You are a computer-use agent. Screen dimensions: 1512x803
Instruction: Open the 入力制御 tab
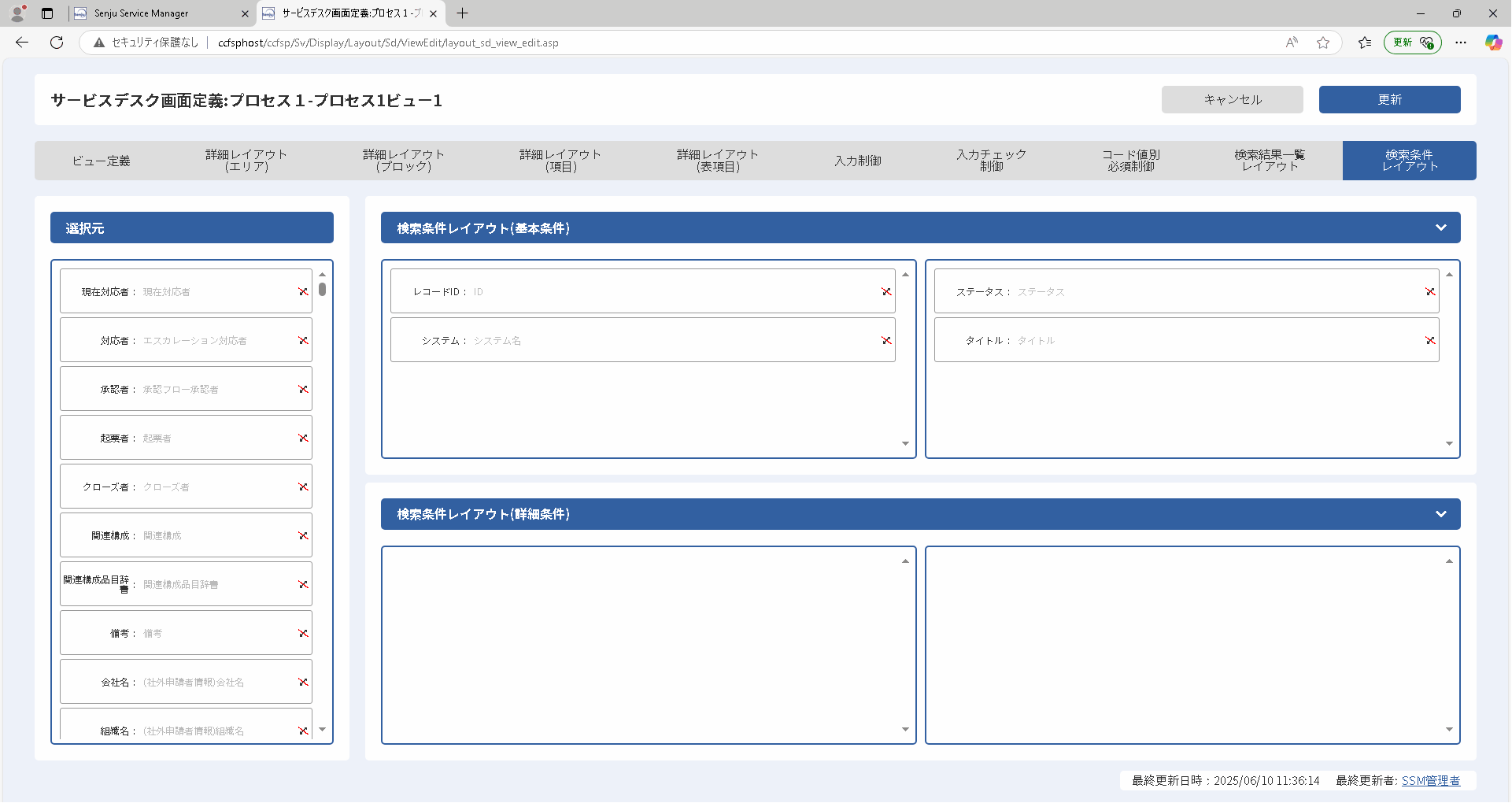click(x=858, y=161)
